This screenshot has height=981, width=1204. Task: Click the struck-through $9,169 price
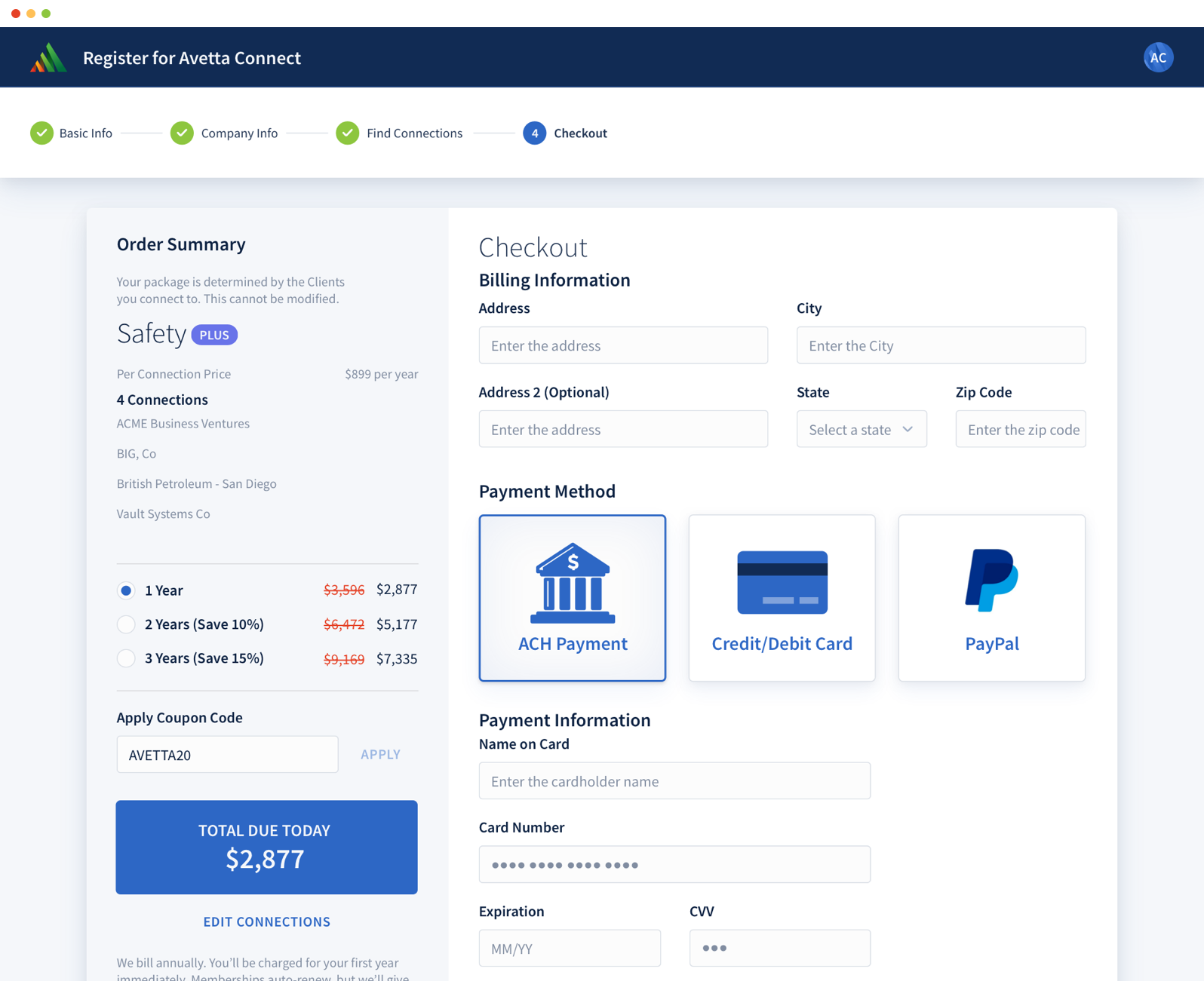344,659
